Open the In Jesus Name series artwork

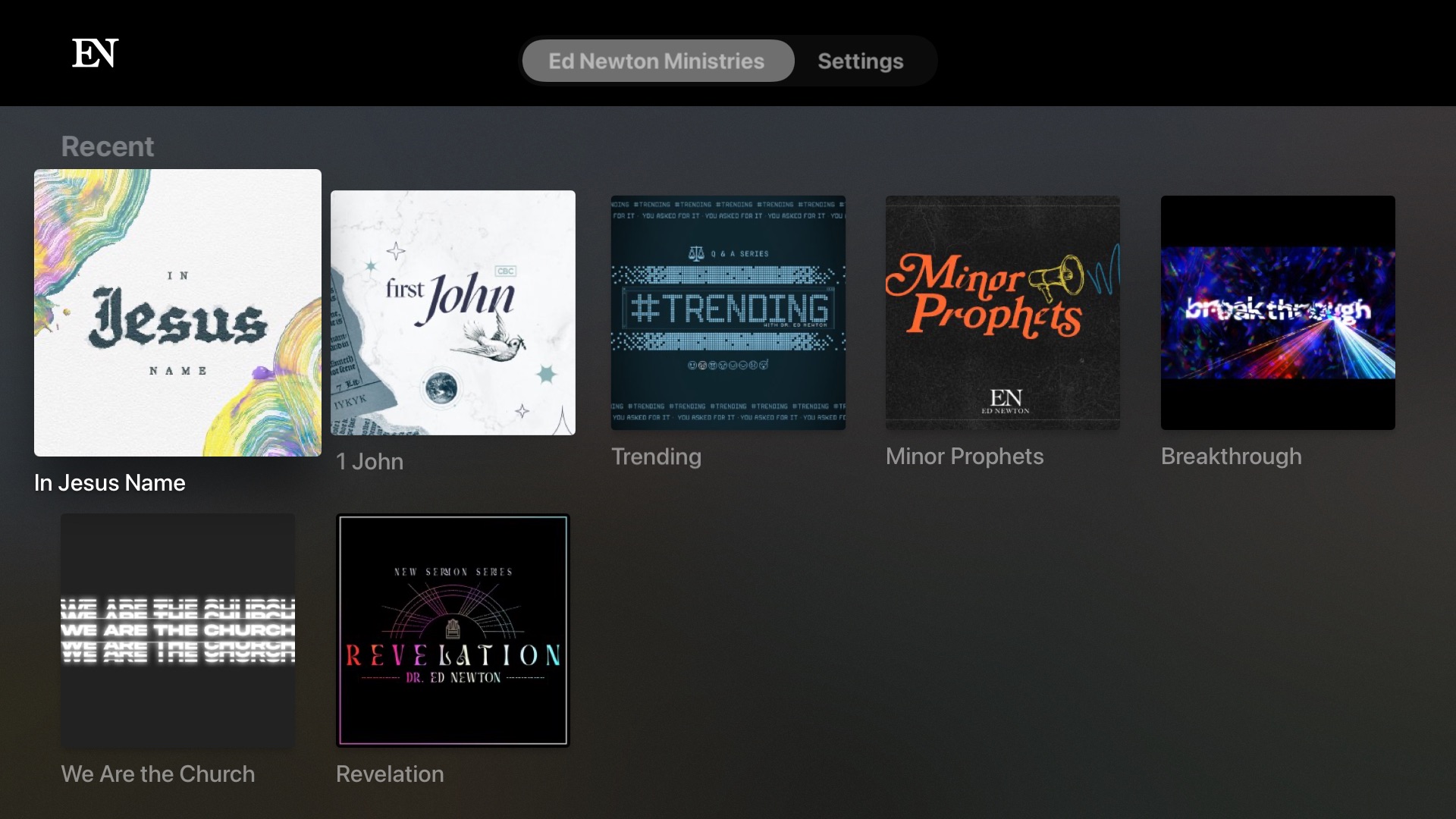click(x=177, y=312)
